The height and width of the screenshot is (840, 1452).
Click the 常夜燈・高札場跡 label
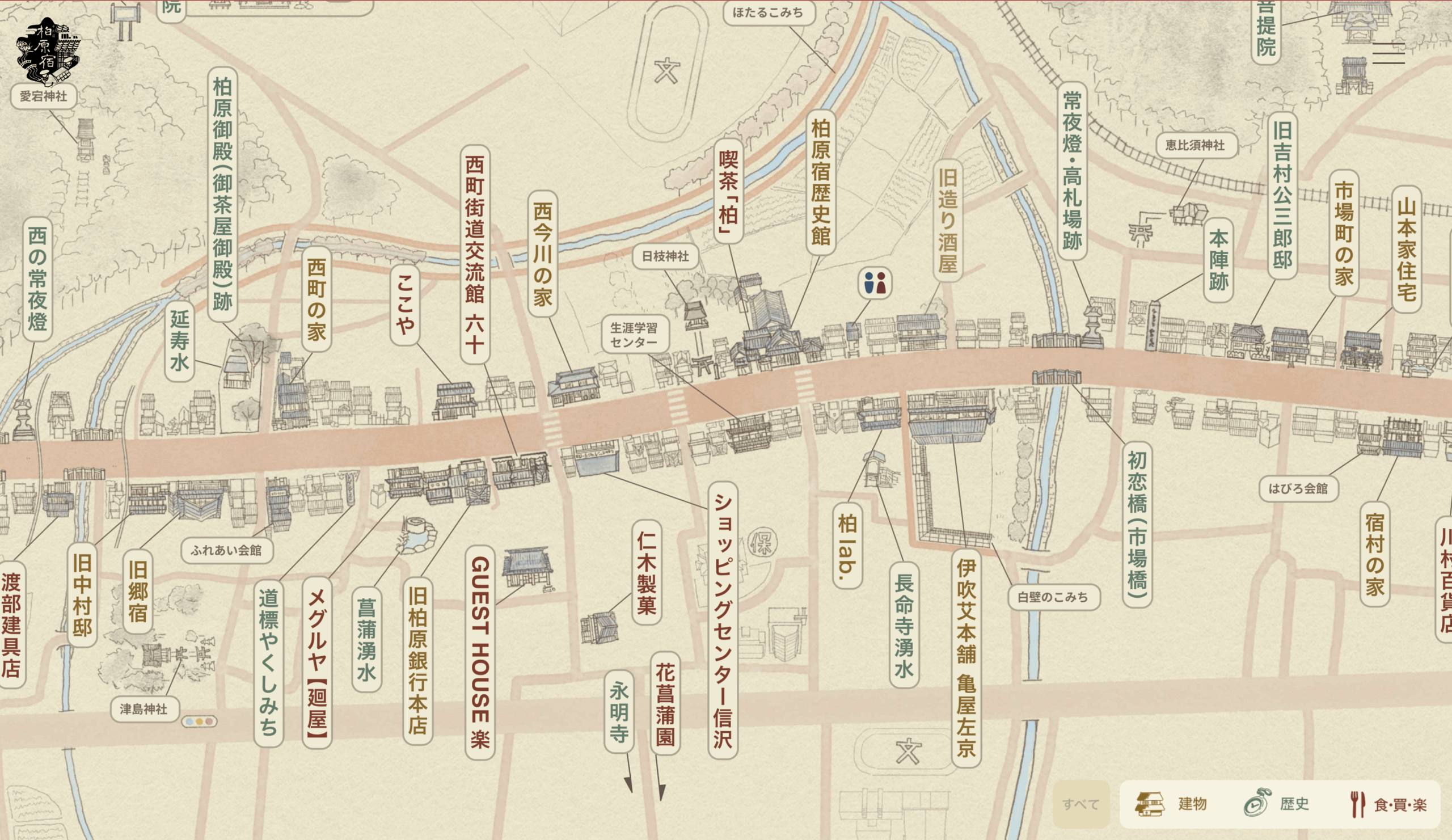1073,171
